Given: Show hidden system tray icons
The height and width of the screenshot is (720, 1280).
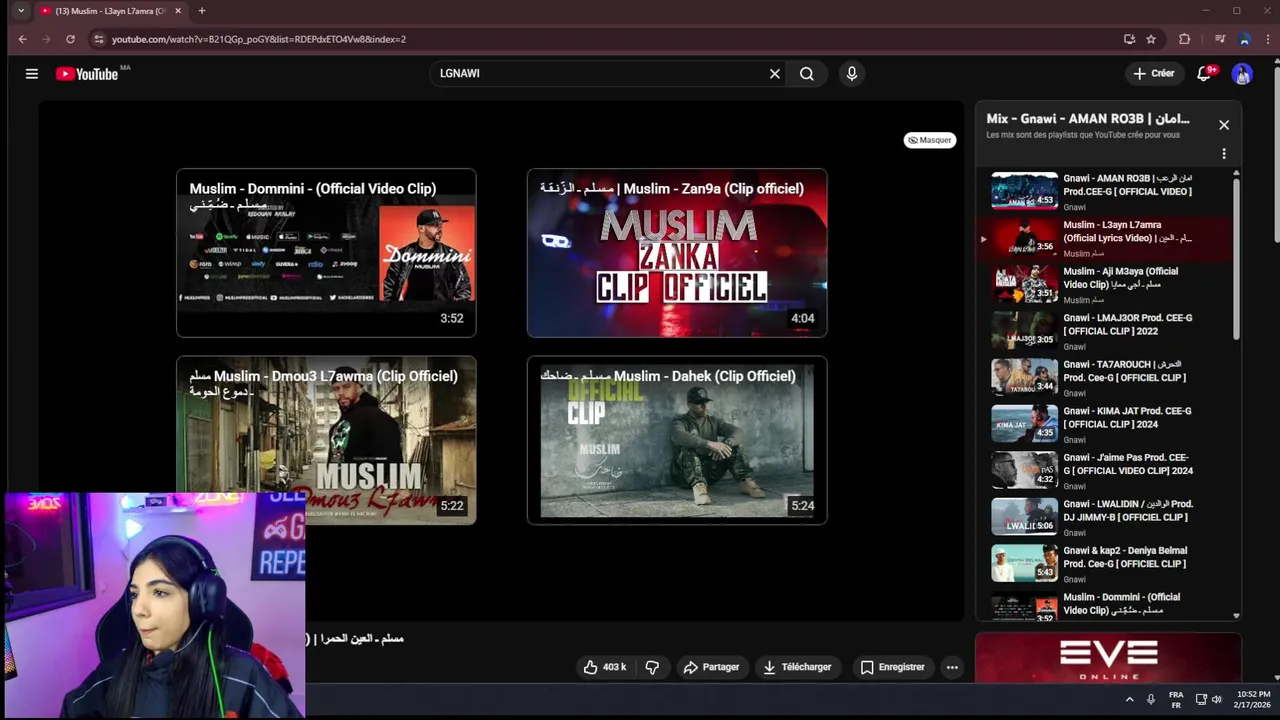Looking at the screenshot, I should pos(1130,700).
